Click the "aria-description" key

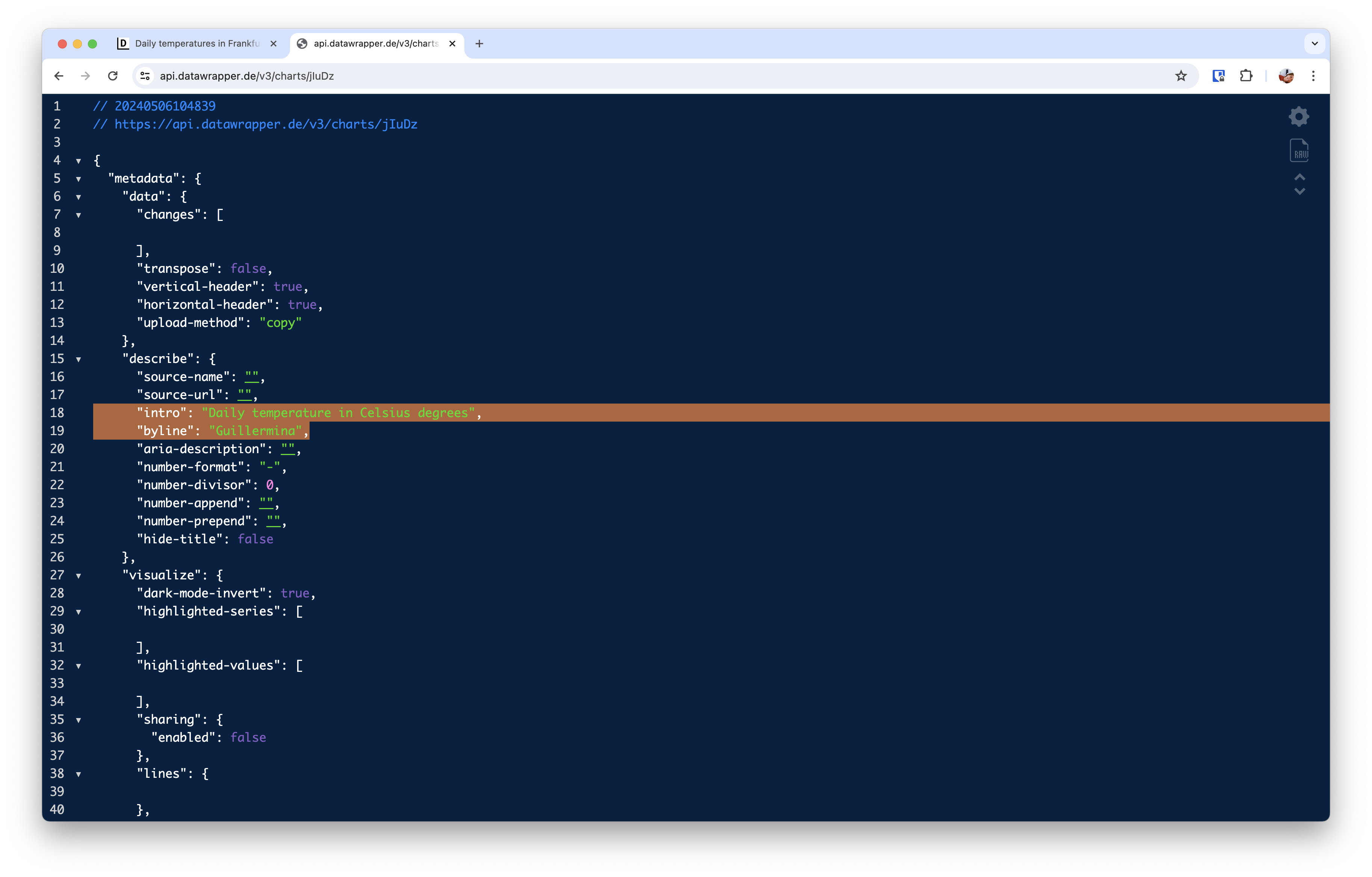[x=201, y=449]
